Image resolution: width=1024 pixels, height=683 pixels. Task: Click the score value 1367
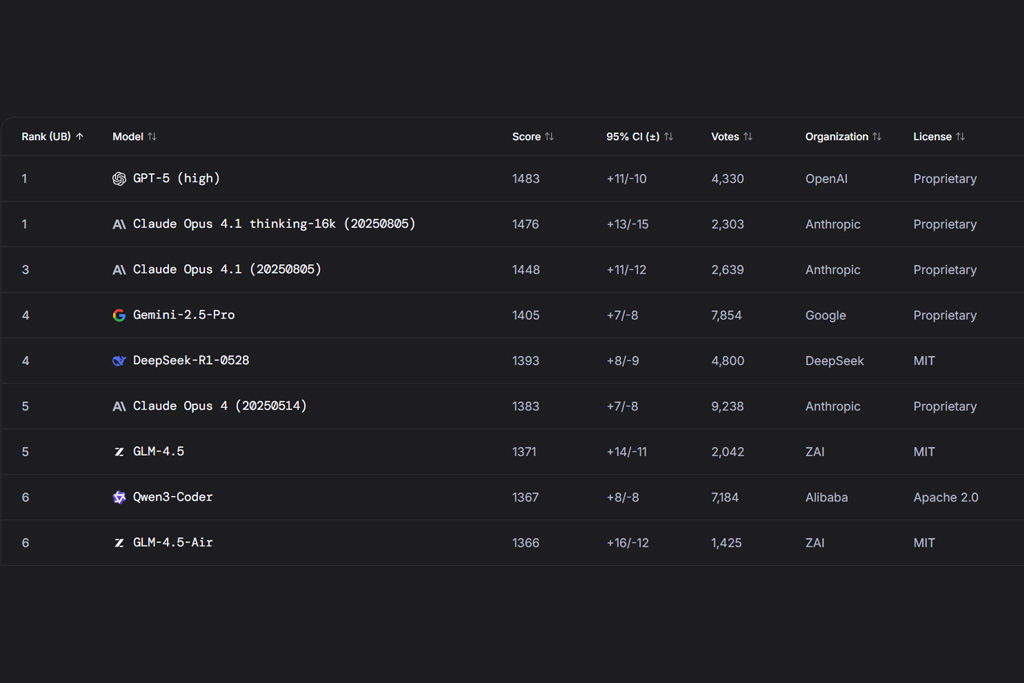525,498
